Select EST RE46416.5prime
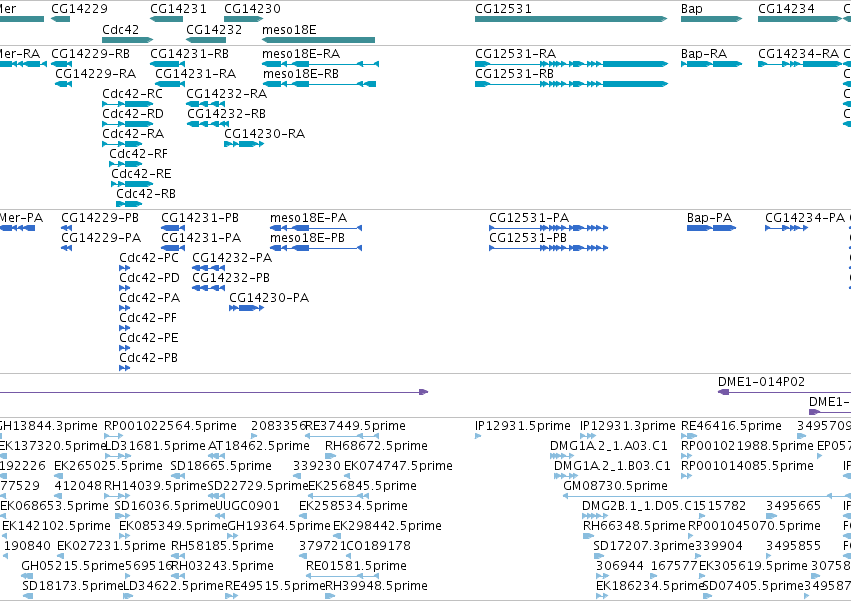The width and height of the screenshot is (851, 601). (731, 426)
